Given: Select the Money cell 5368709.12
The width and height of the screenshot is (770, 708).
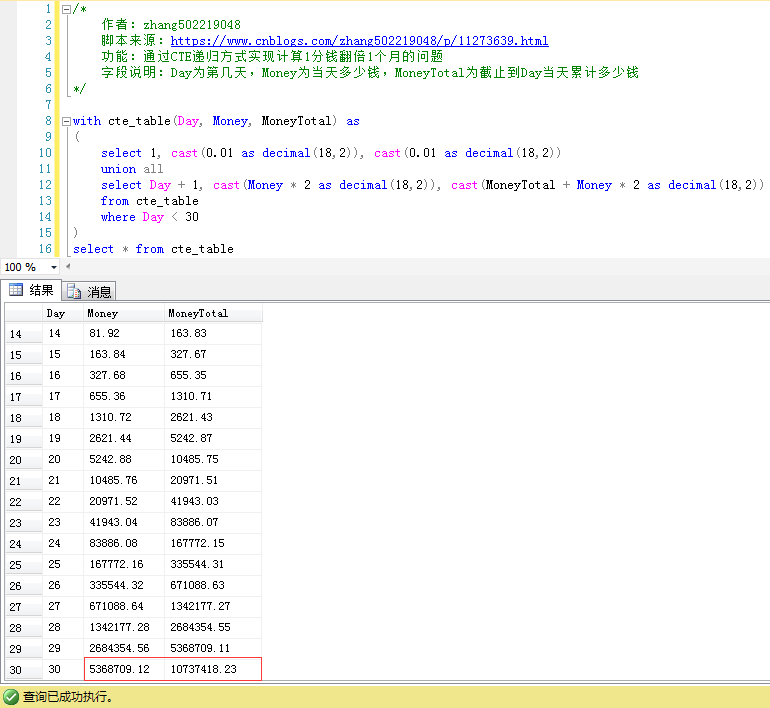Looking at the screenshot, I should [123, 669].
